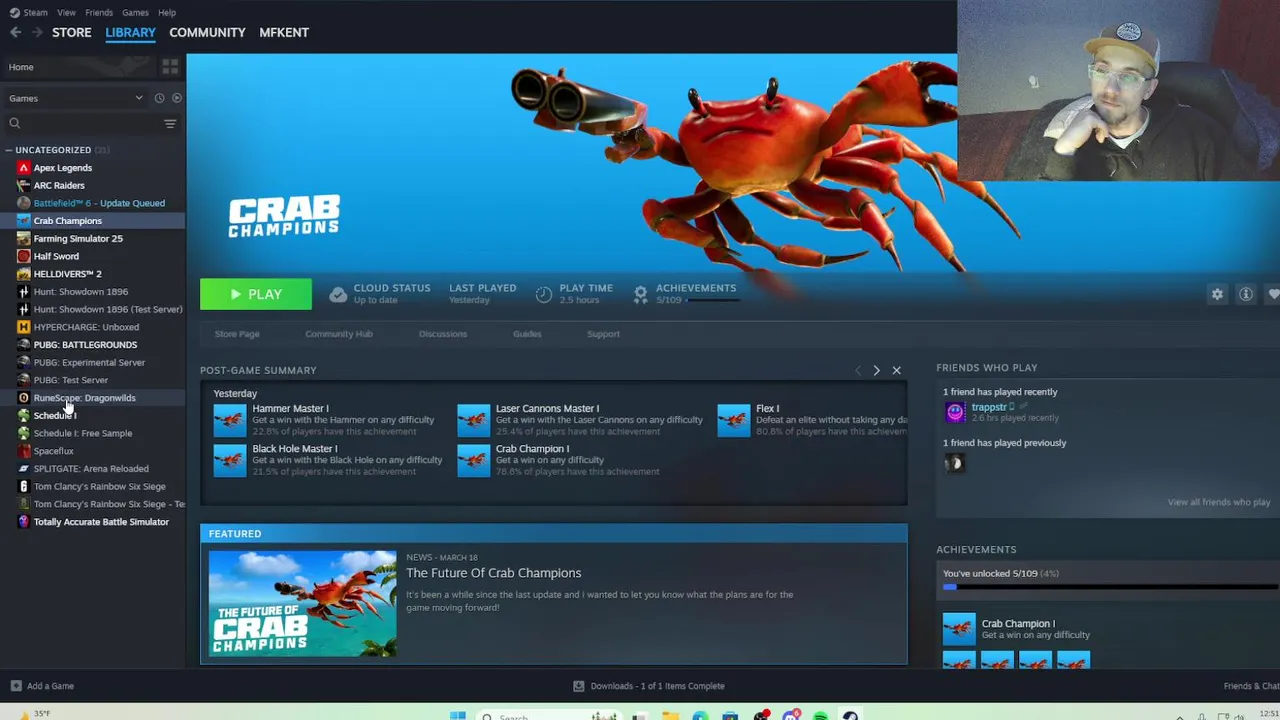1280x720 pixels.
Task: Select HELLDIVERS 2 in library
Action: [x=67, y=274]
